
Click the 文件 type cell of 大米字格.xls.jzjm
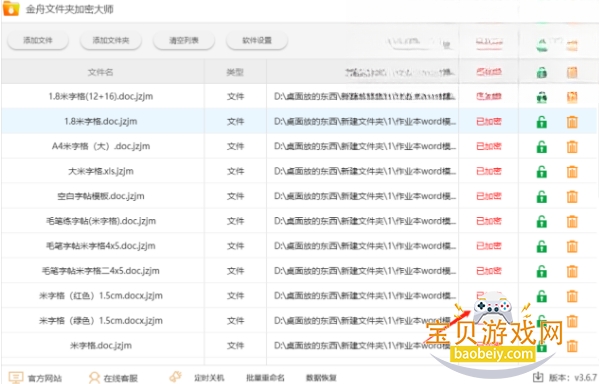(235, 171)
